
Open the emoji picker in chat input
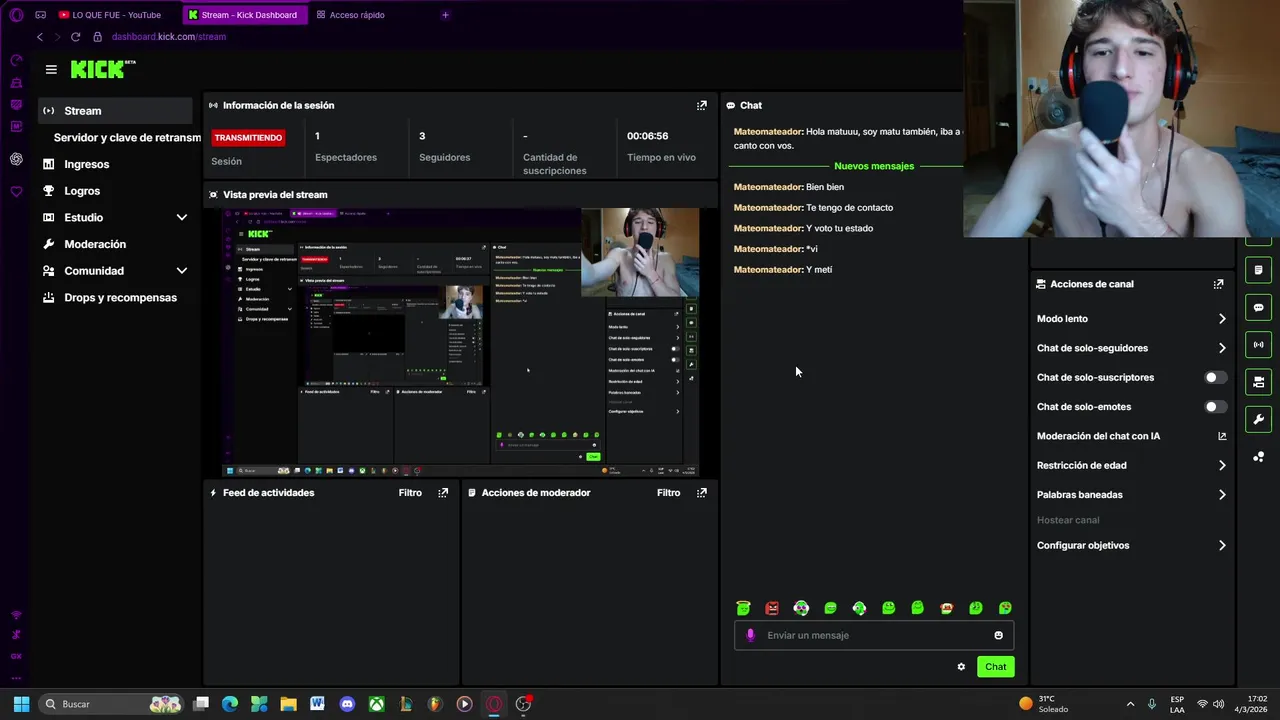tap(998, 635)
